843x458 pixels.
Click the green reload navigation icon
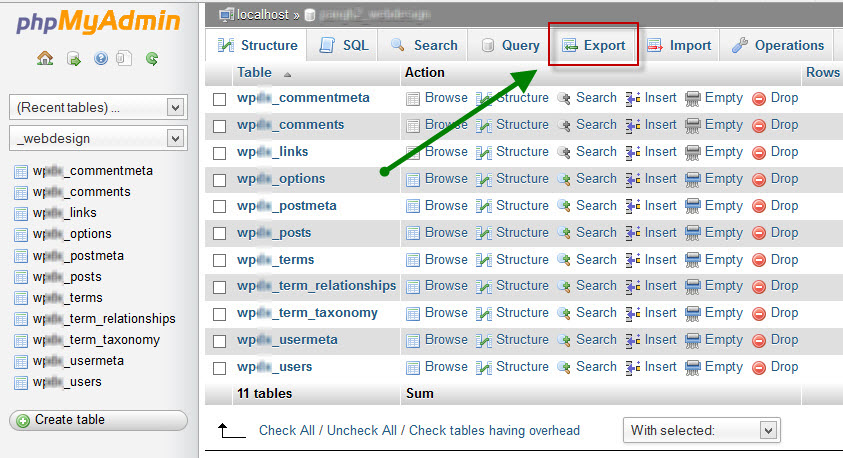pos(152,59)
